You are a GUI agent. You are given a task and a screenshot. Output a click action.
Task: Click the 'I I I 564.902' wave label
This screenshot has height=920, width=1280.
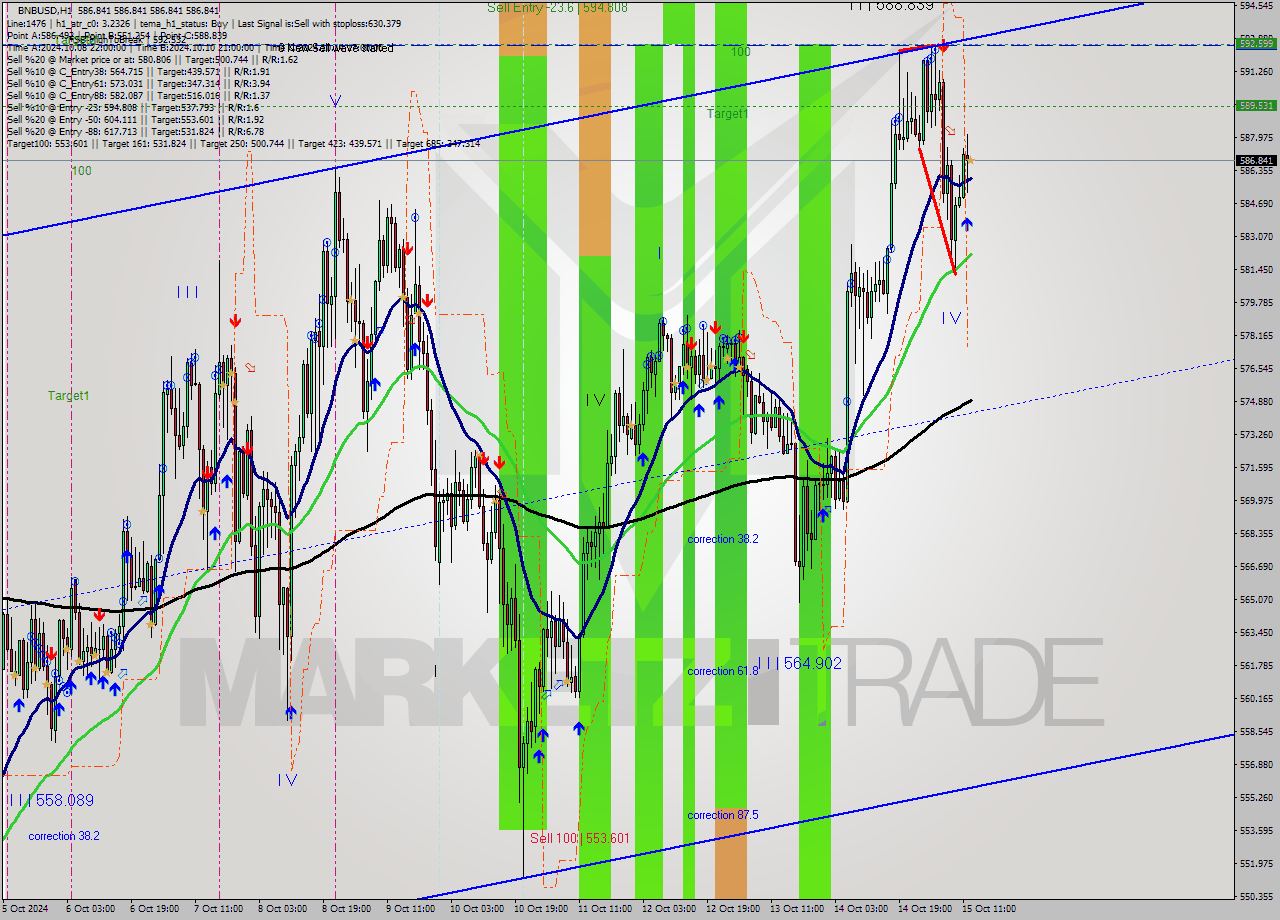(x=799, y=663)
